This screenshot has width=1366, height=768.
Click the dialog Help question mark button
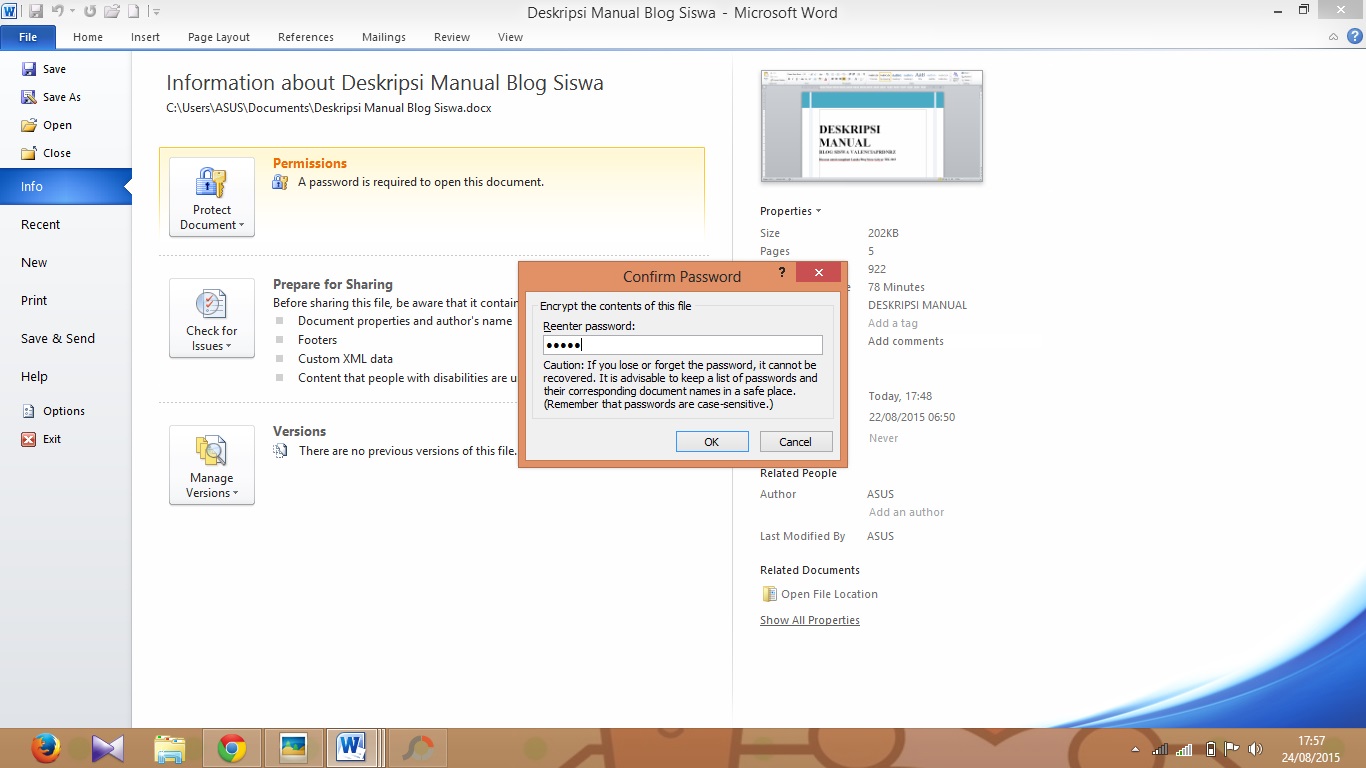coord(782,273)
